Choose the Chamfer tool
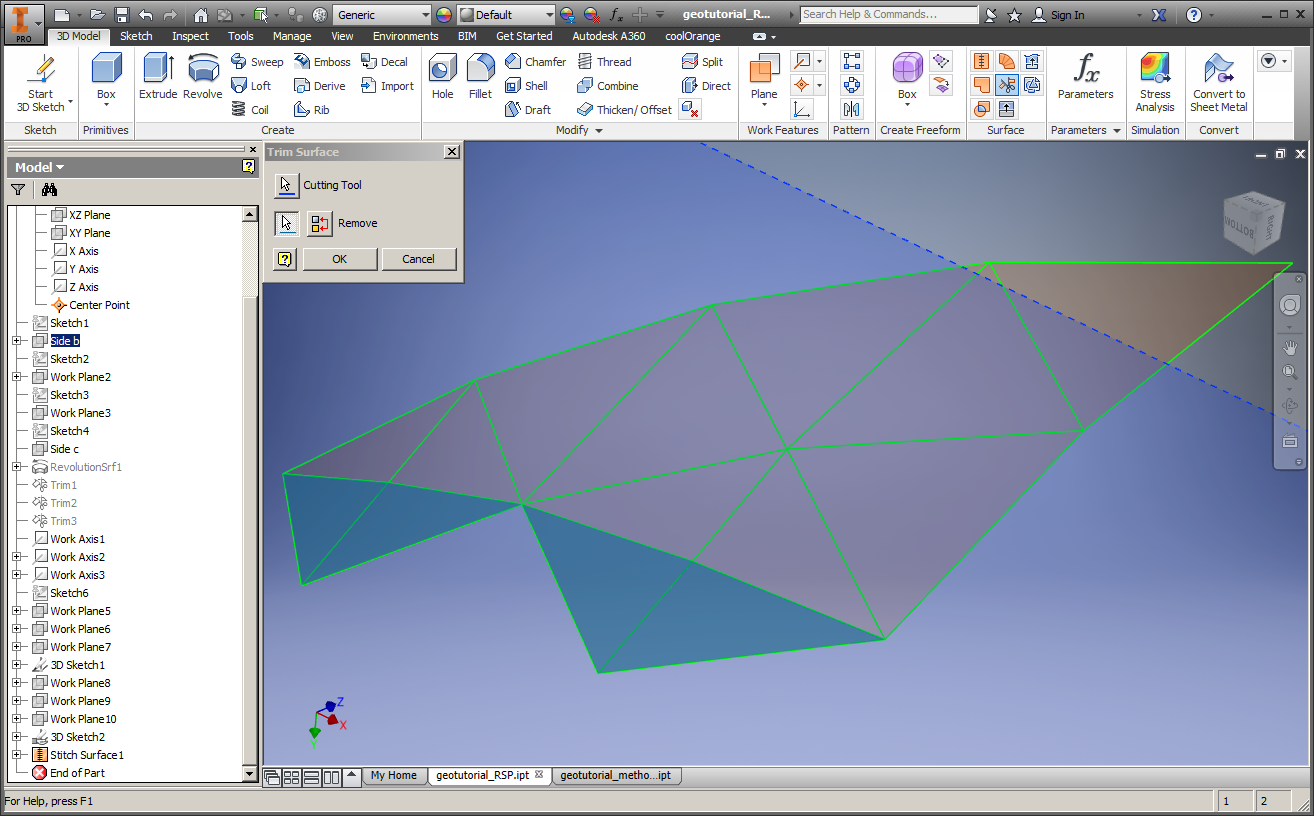 (x=535, y=62)
